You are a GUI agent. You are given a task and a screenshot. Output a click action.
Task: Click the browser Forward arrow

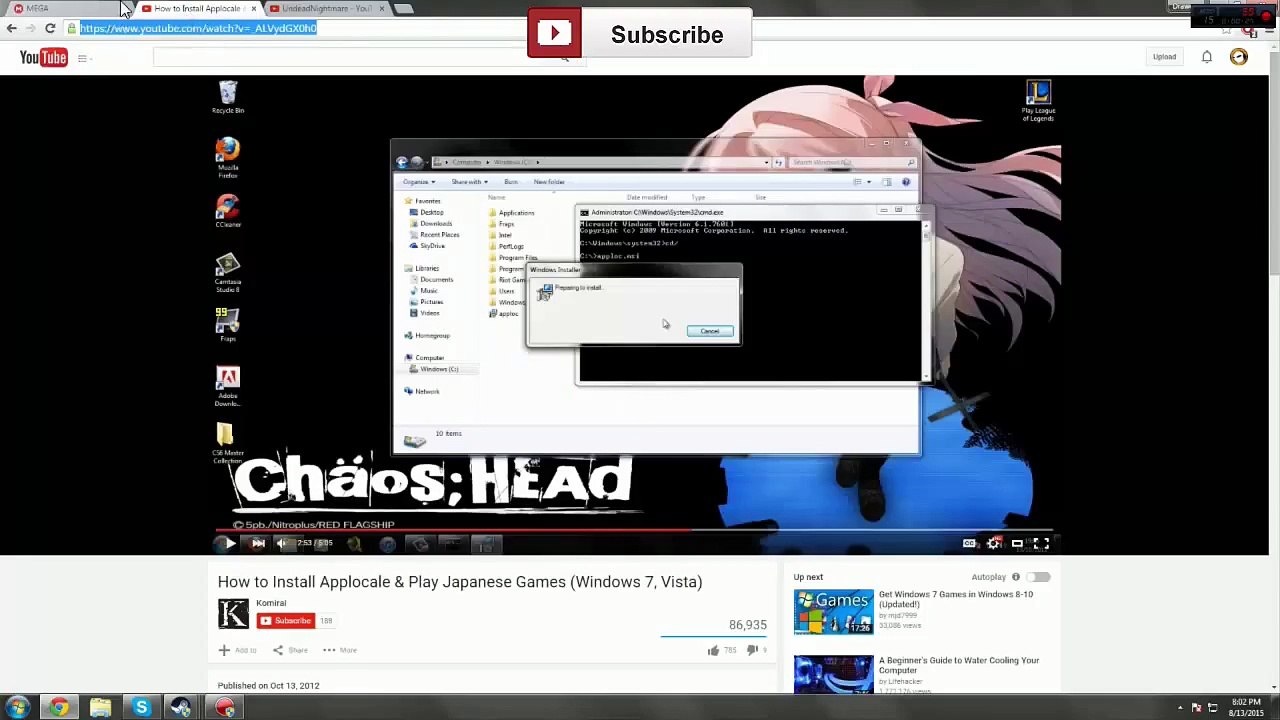click(x=31, y=28)
